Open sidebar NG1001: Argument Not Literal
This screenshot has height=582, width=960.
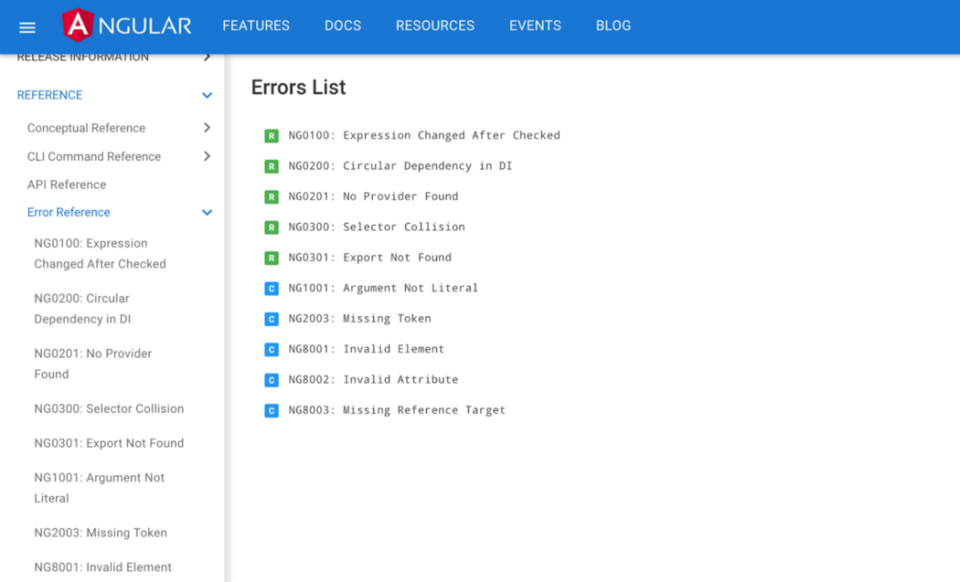tap(99, 488)
